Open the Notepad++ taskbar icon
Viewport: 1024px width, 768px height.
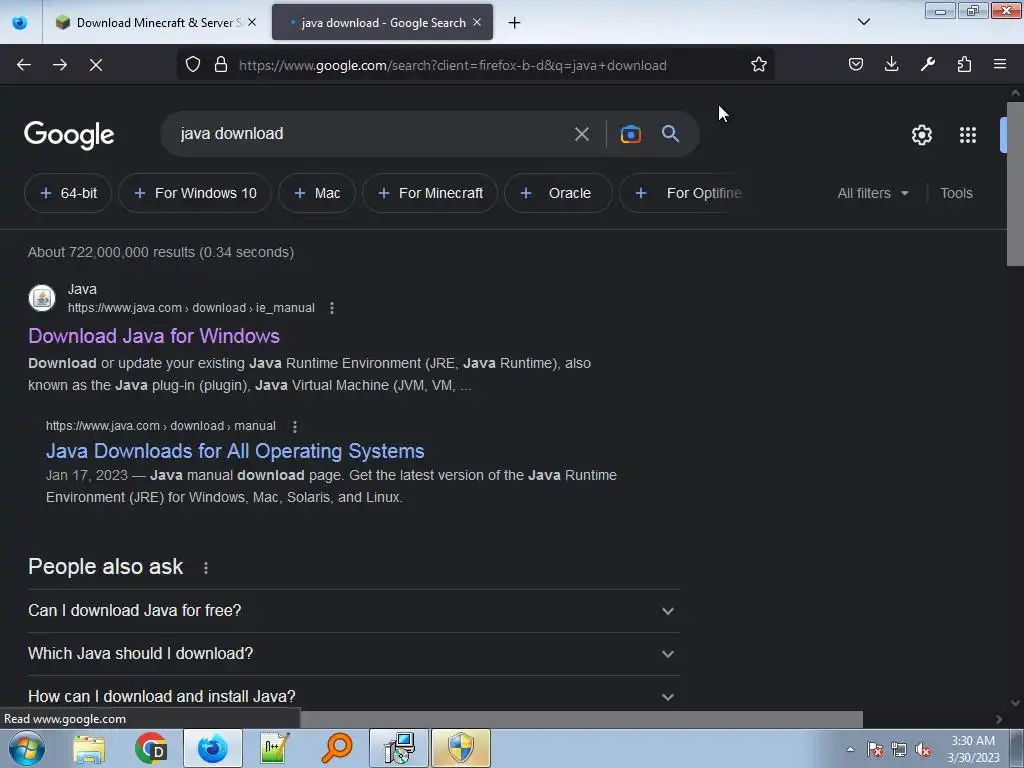[275, 748]
